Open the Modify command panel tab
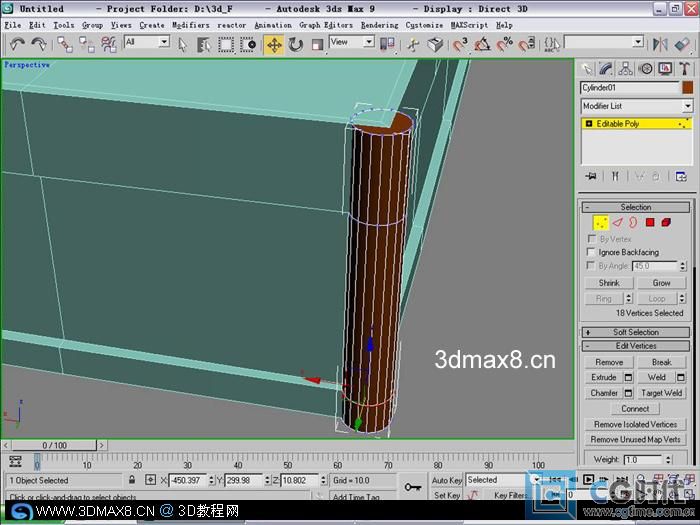Screen dimensions: 700x525 pyautogui.click(x=606, y=69)
